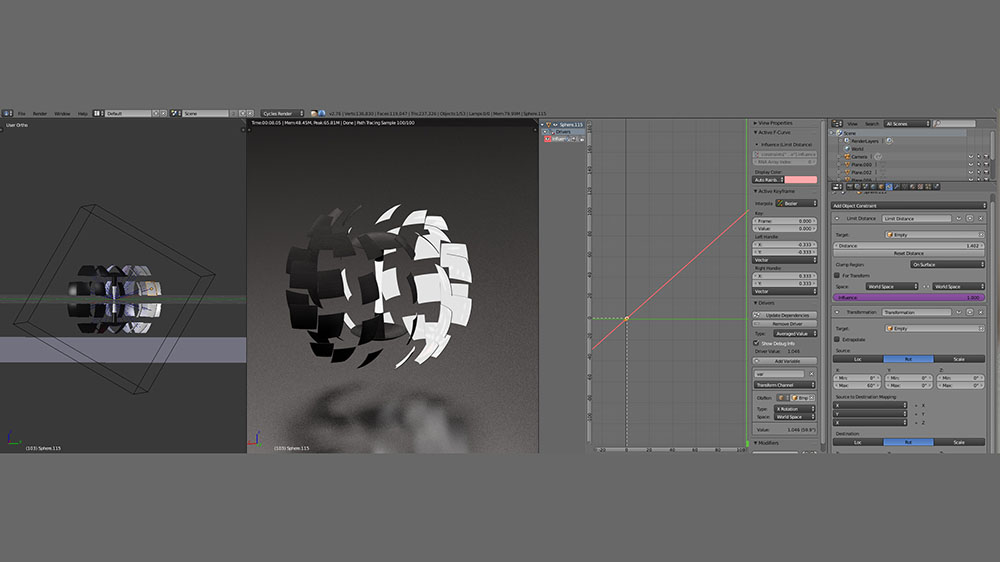Open Clamp Region 'On Surface' dropdown

pyautogui.click(x=948, y=265)
